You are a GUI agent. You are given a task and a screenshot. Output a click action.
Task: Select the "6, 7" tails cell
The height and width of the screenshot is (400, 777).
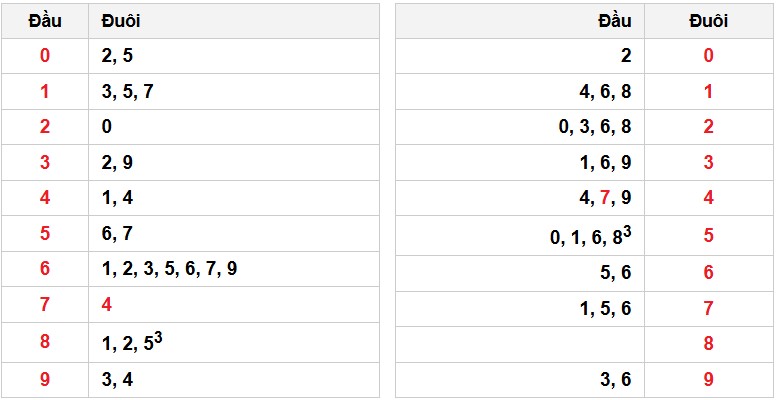point(117,233)
